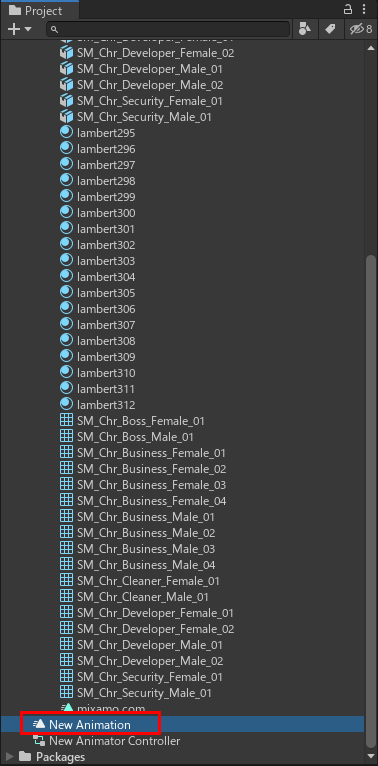Viewport: 378px width, 766px height.
Task: Select prefab SM_Chr_Developer_Female_02 cube icon
Action: [66, 53]
